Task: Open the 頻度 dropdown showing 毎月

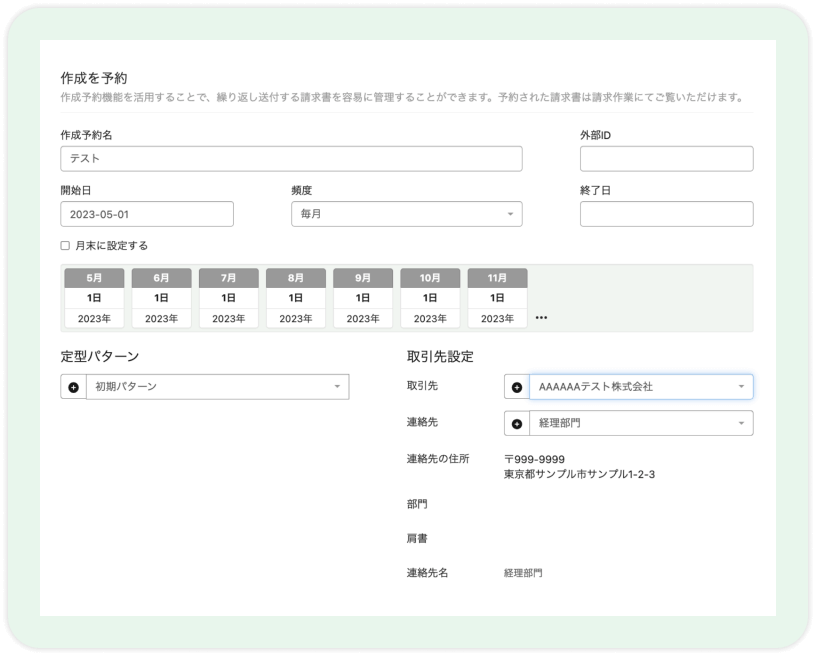Action: point(405,214)
